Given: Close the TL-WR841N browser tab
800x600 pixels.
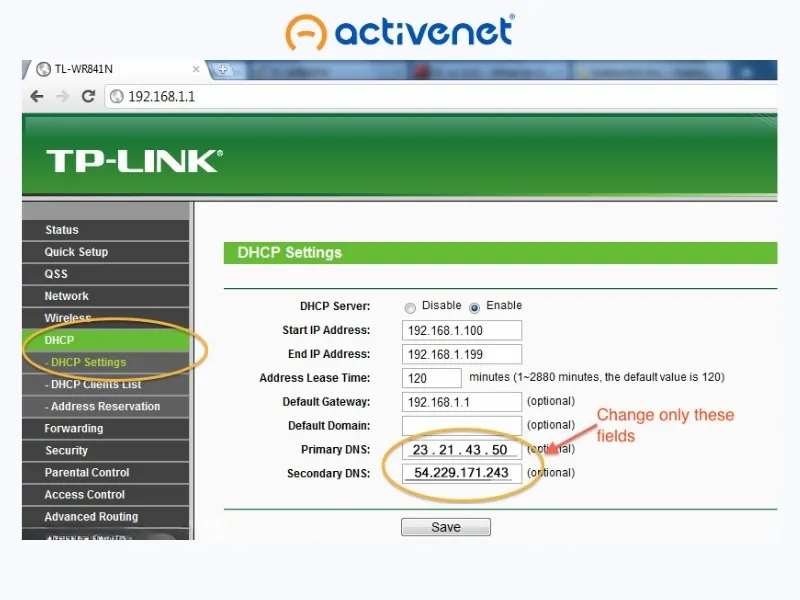Looking at the screenshot, I should coord(196,69).
